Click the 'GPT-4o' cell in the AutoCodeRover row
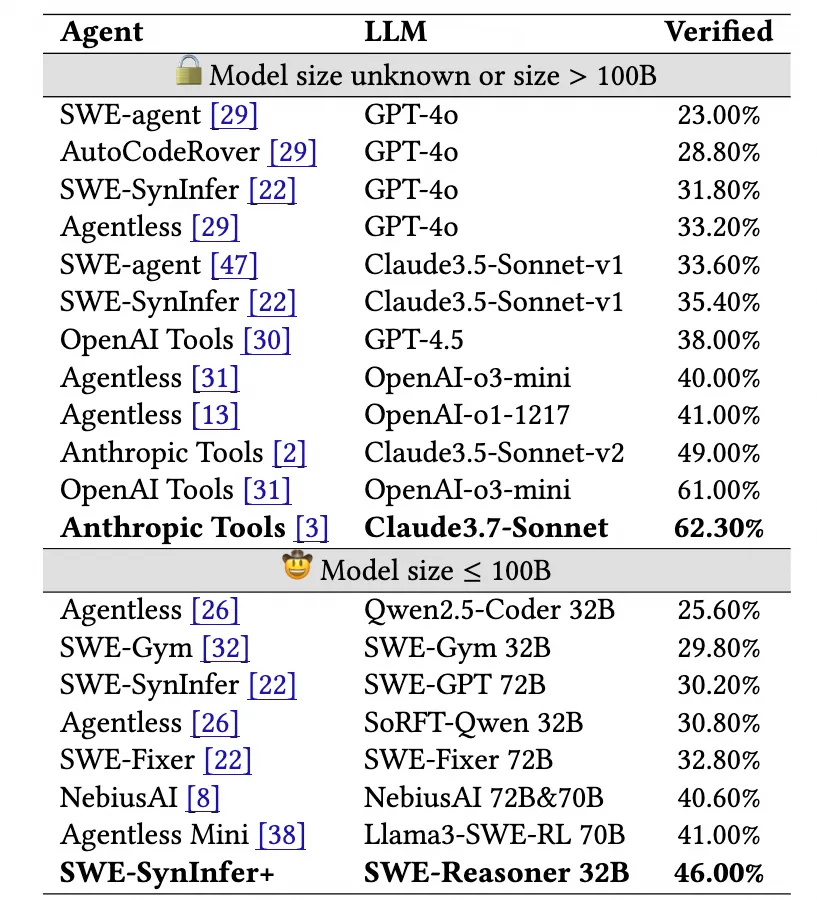The height and width of the screenshot is (900, 817). click(x=411, y=152)
